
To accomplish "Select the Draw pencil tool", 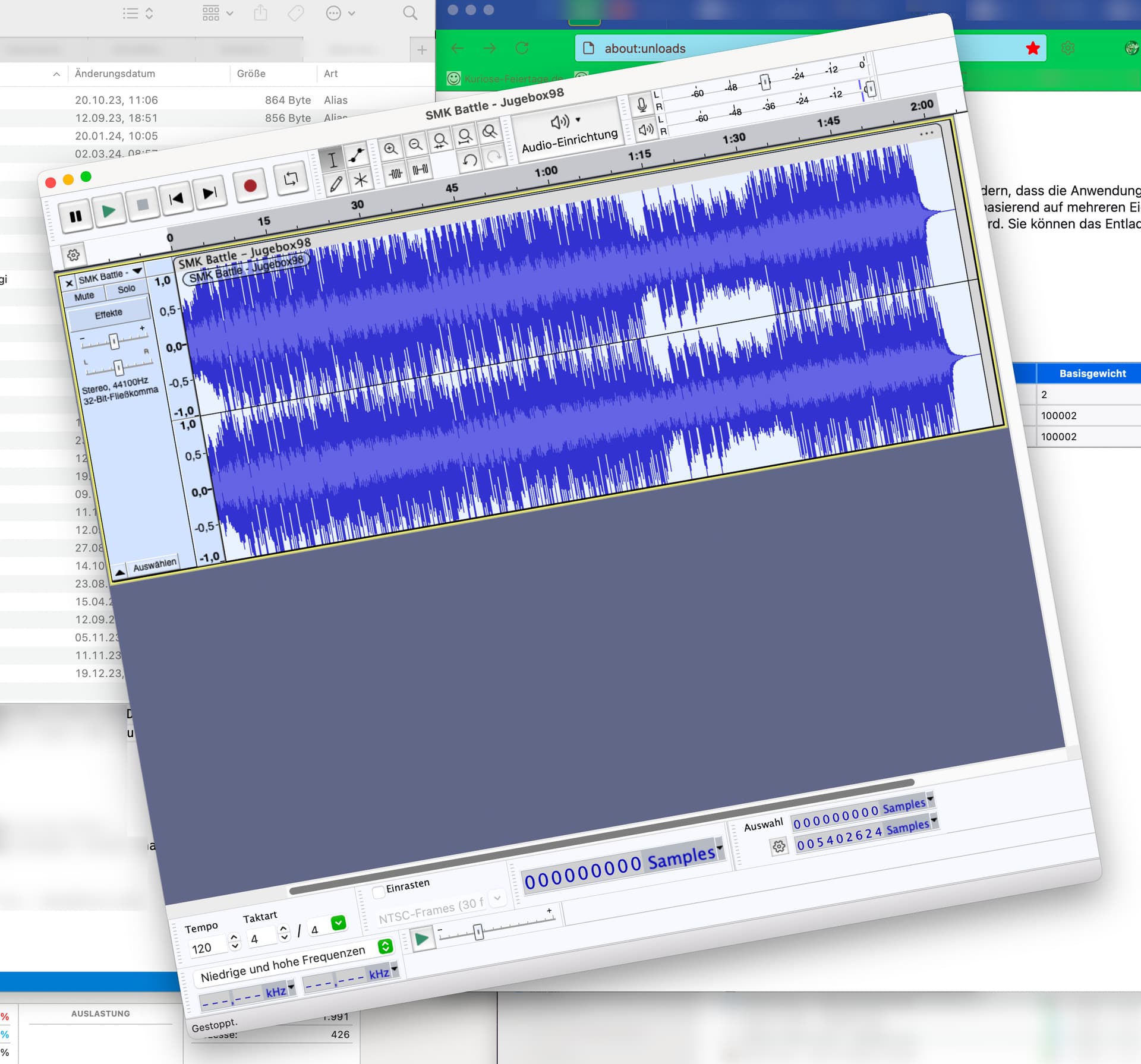I will point(336,184).
